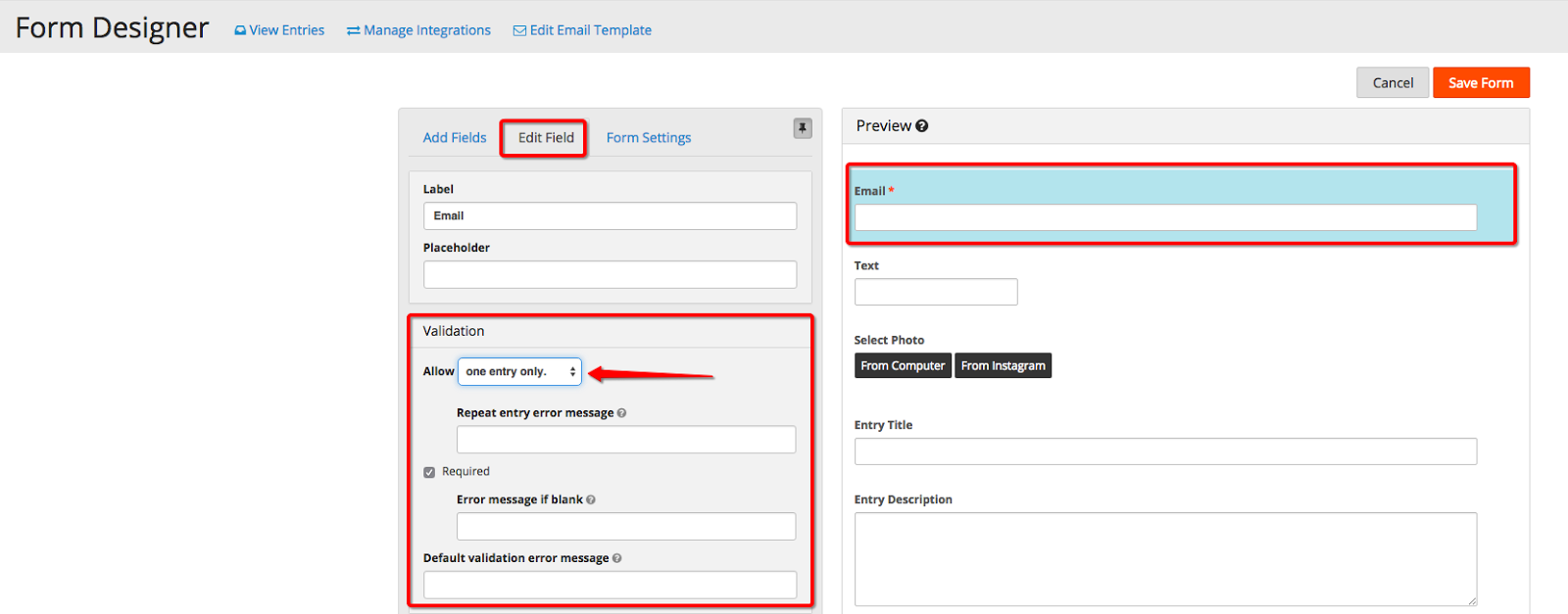This screenshot has width=1568, height=614.
Task: Click help icon next to Error message if blank
Action: pos(591,500)
